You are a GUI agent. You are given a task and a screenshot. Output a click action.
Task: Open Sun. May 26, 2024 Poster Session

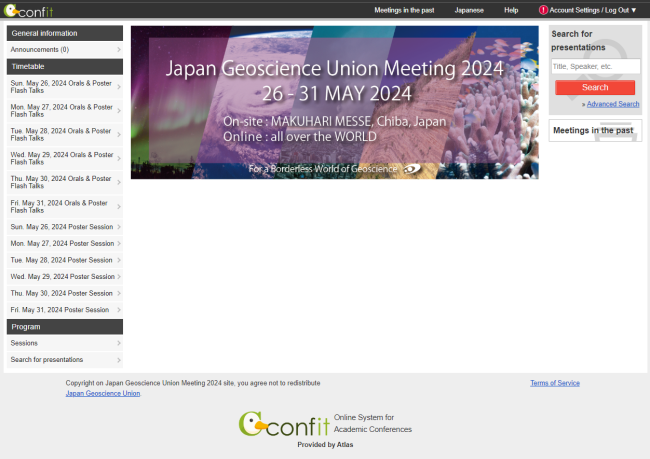click(x=65, y=227)
